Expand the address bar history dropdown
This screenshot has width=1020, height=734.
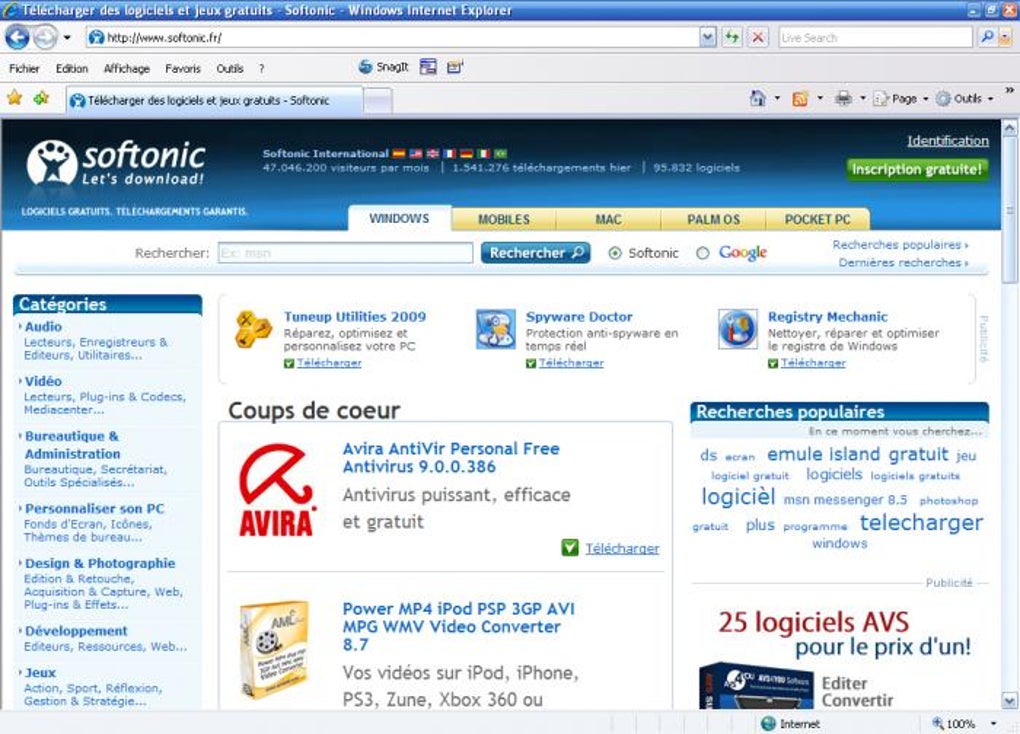708,38
